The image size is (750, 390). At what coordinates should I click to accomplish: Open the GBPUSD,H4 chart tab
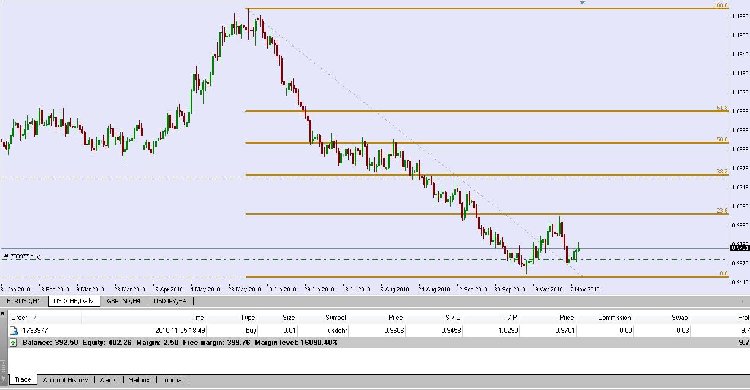pyautogui.click(x=123, y=301)
